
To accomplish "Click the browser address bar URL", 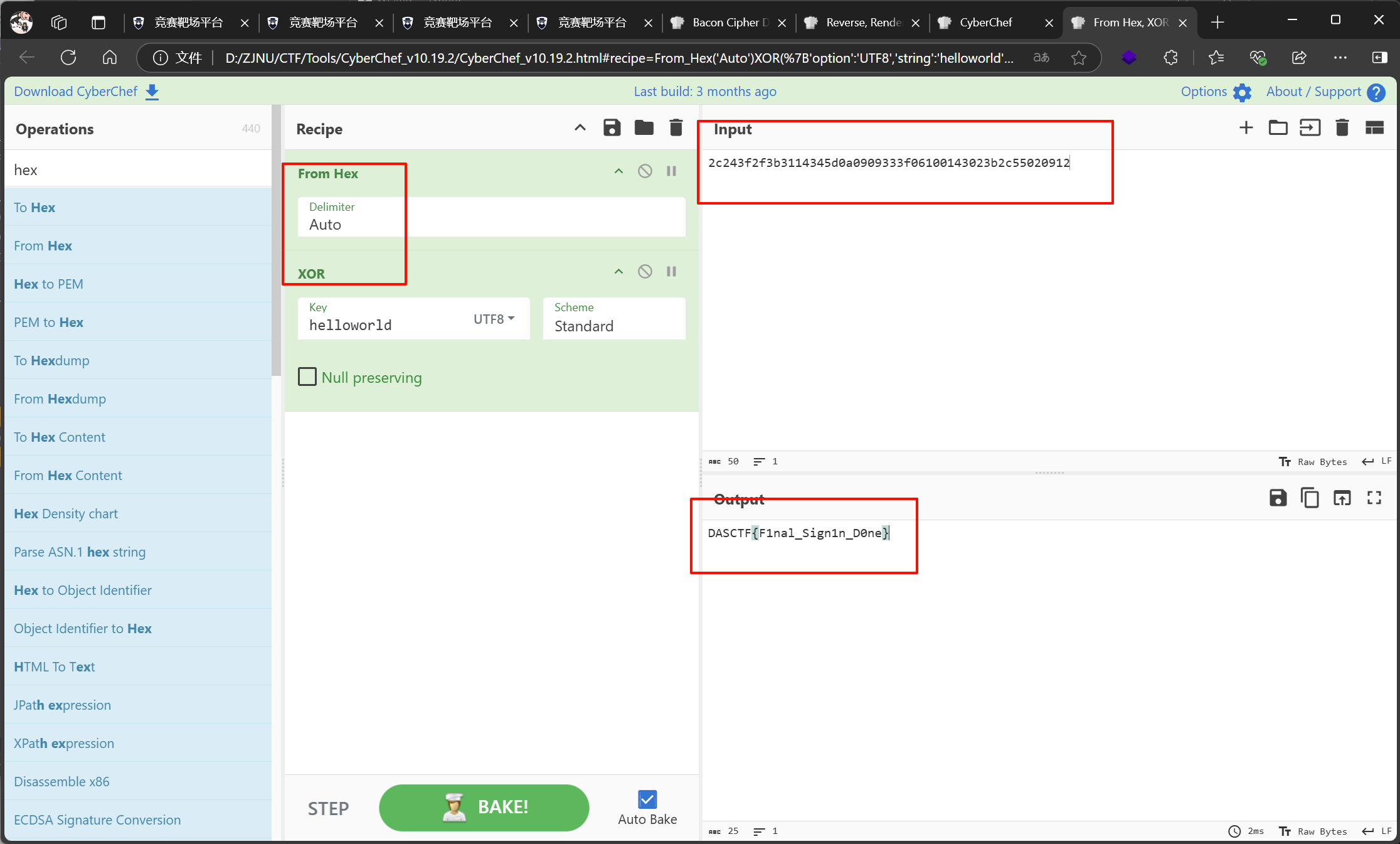I will click(619, 58).
